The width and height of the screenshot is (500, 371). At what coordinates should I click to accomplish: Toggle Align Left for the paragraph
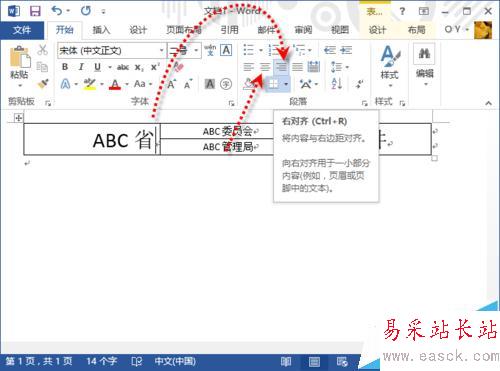click(248, 67)
